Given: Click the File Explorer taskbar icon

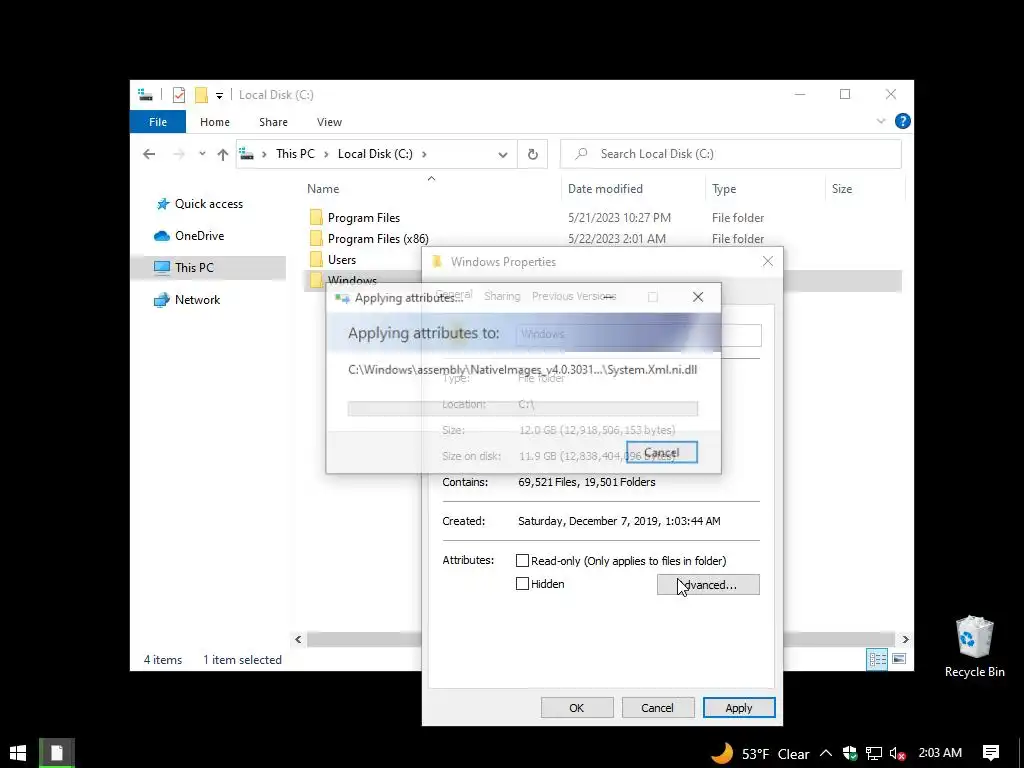Looking at the screenshot, I should [x=57, y=753].
